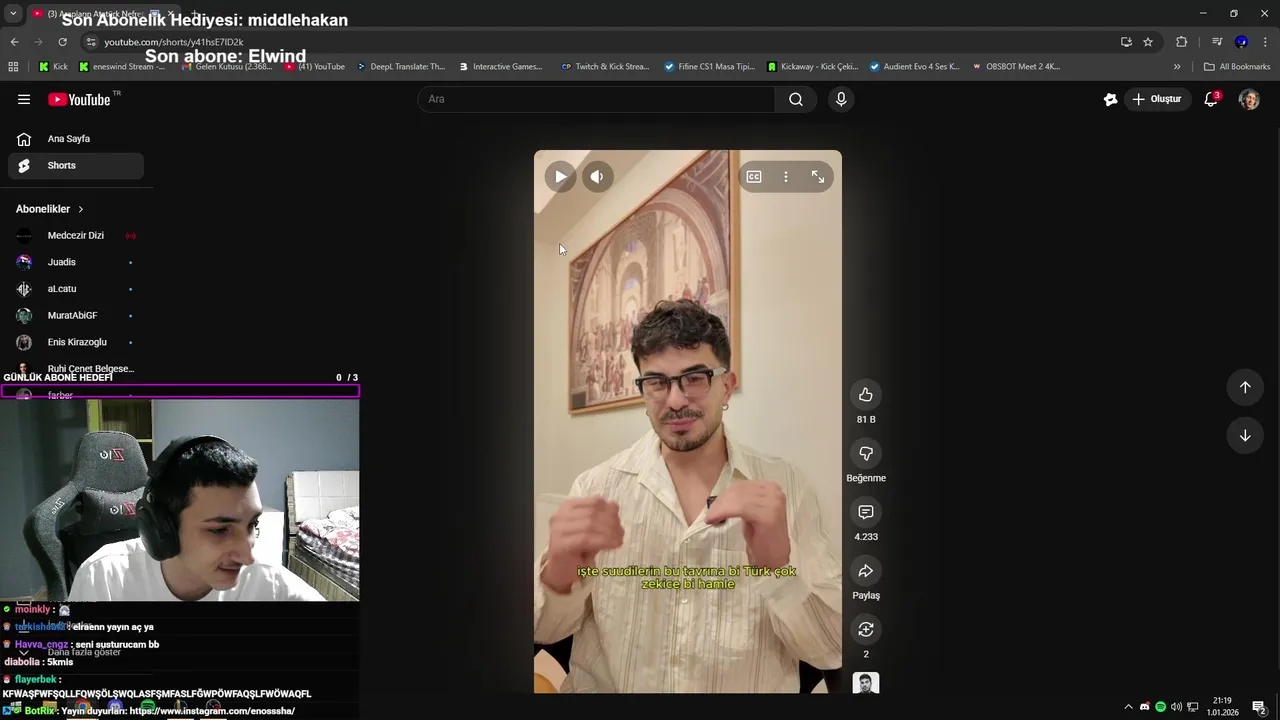Screen dimensions: 1280x720
Task: Show hidden tray icons chevron
Action: pyautogui.click(x=1129, y=707)
